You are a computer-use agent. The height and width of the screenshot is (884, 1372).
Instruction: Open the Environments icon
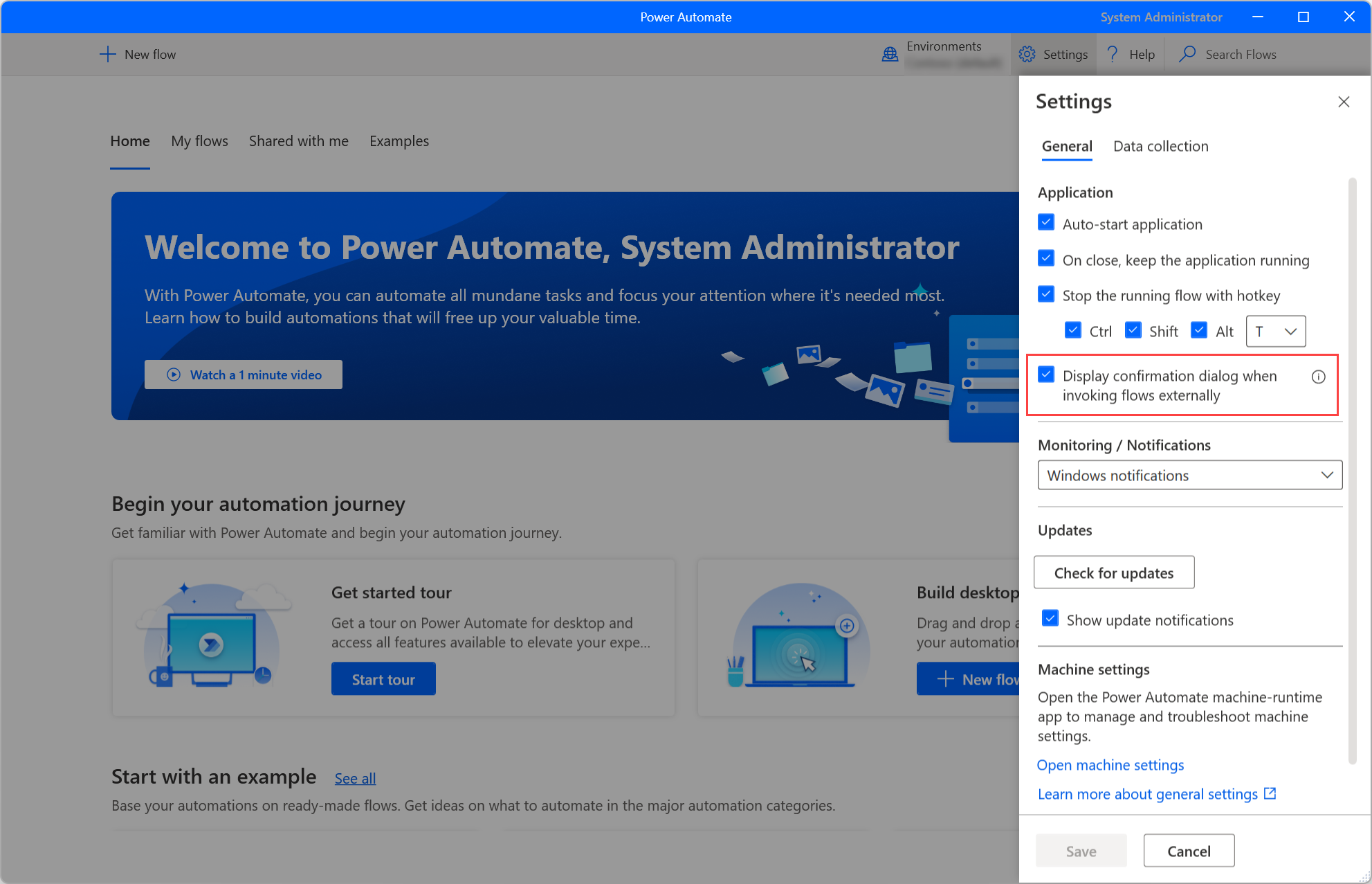tap(888, 54)
